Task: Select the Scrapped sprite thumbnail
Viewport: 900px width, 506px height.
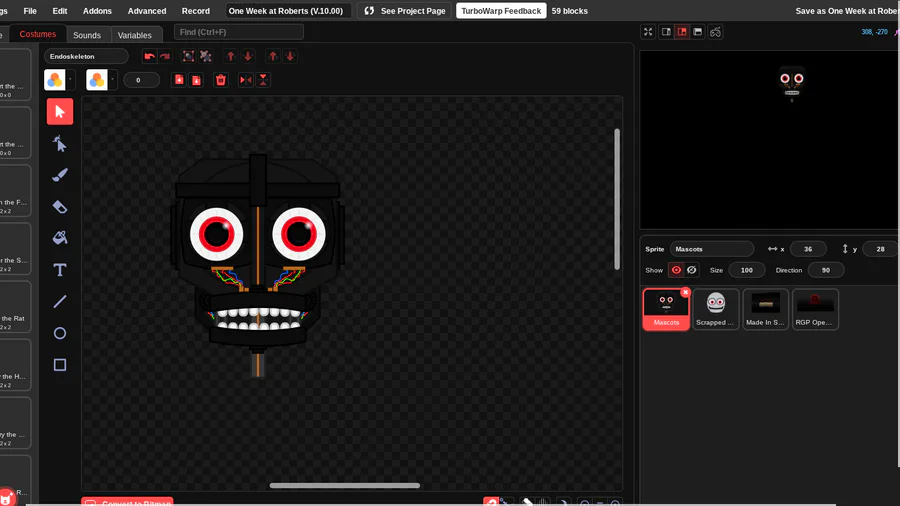Action: point(716,309)
